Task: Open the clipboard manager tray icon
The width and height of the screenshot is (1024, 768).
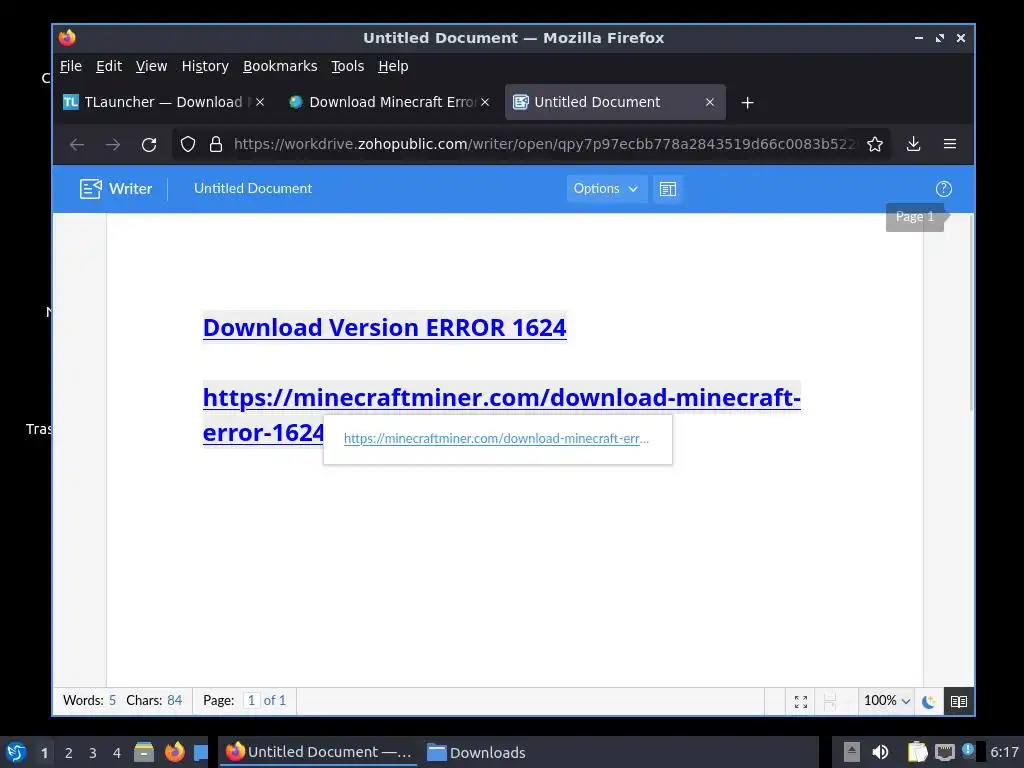Action: [918, 752]
